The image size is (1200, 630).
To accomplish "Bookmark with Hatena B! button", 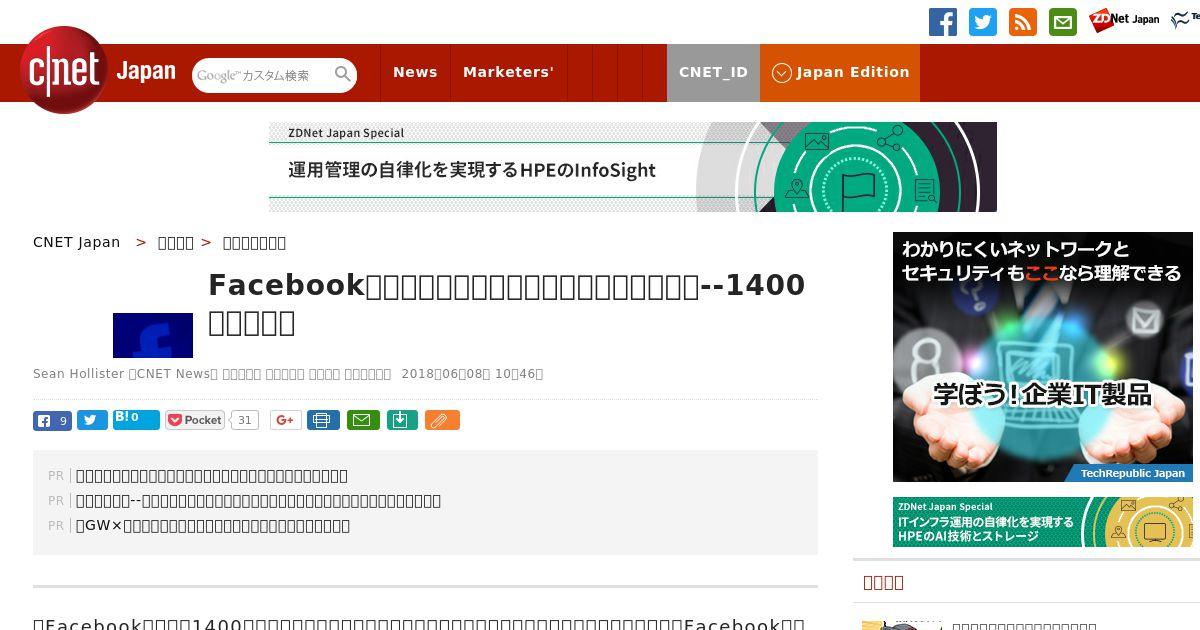I will 136,419.
